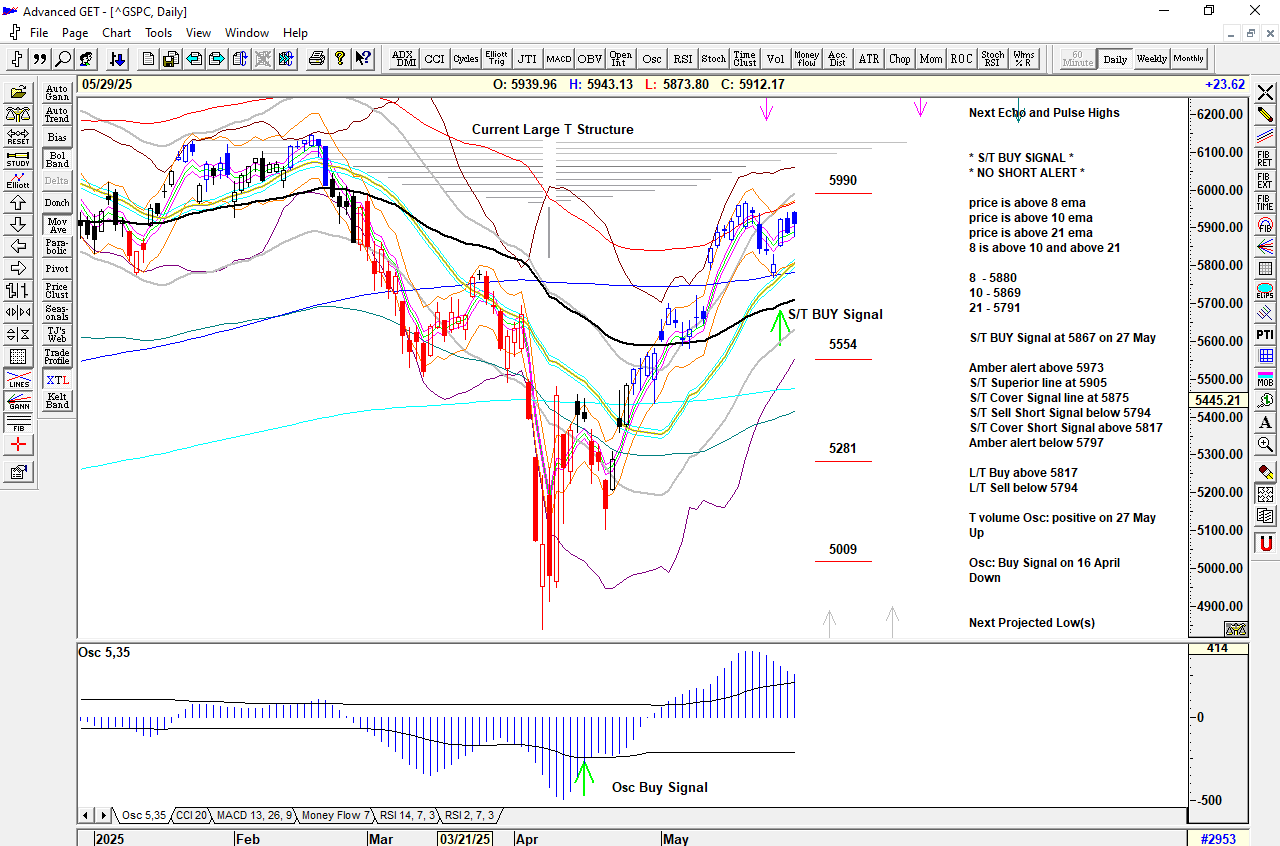Select the Monthly timeframe button

[x=1188, y=59]
